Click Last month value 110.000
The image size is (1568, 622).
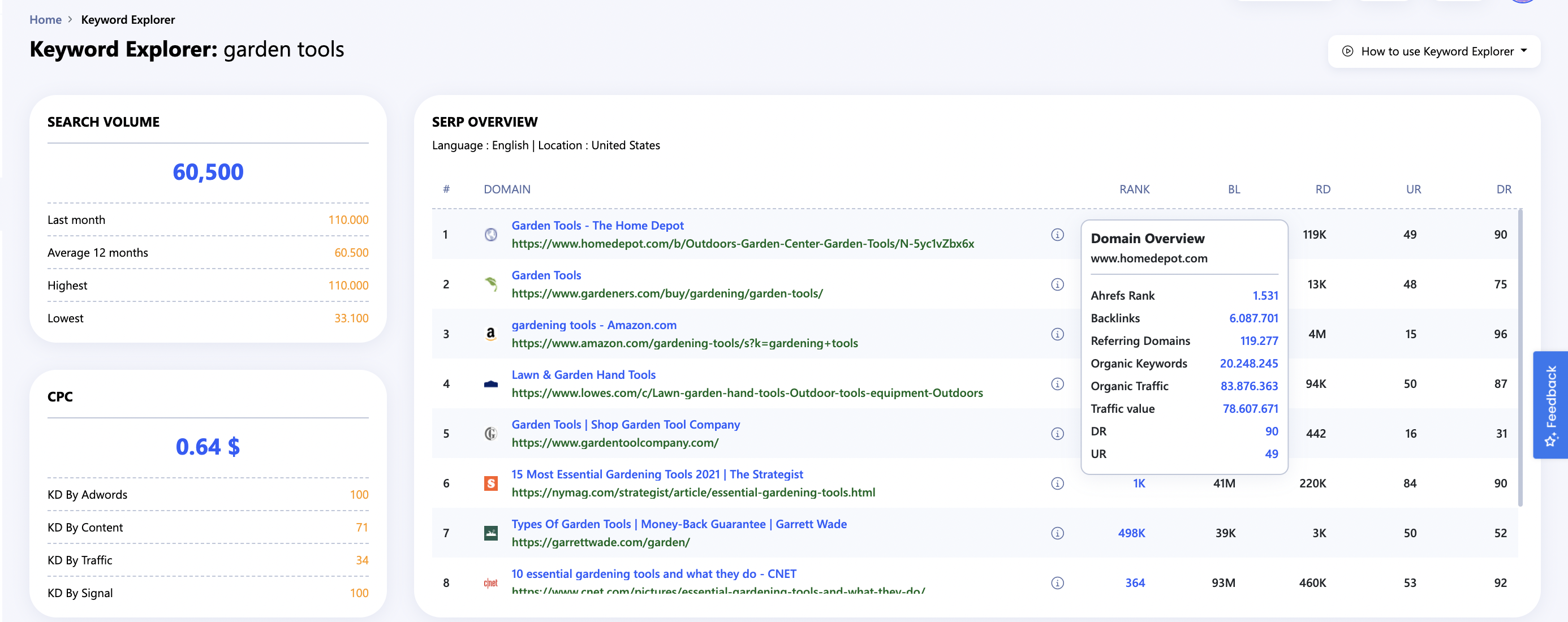coord(348,220)
